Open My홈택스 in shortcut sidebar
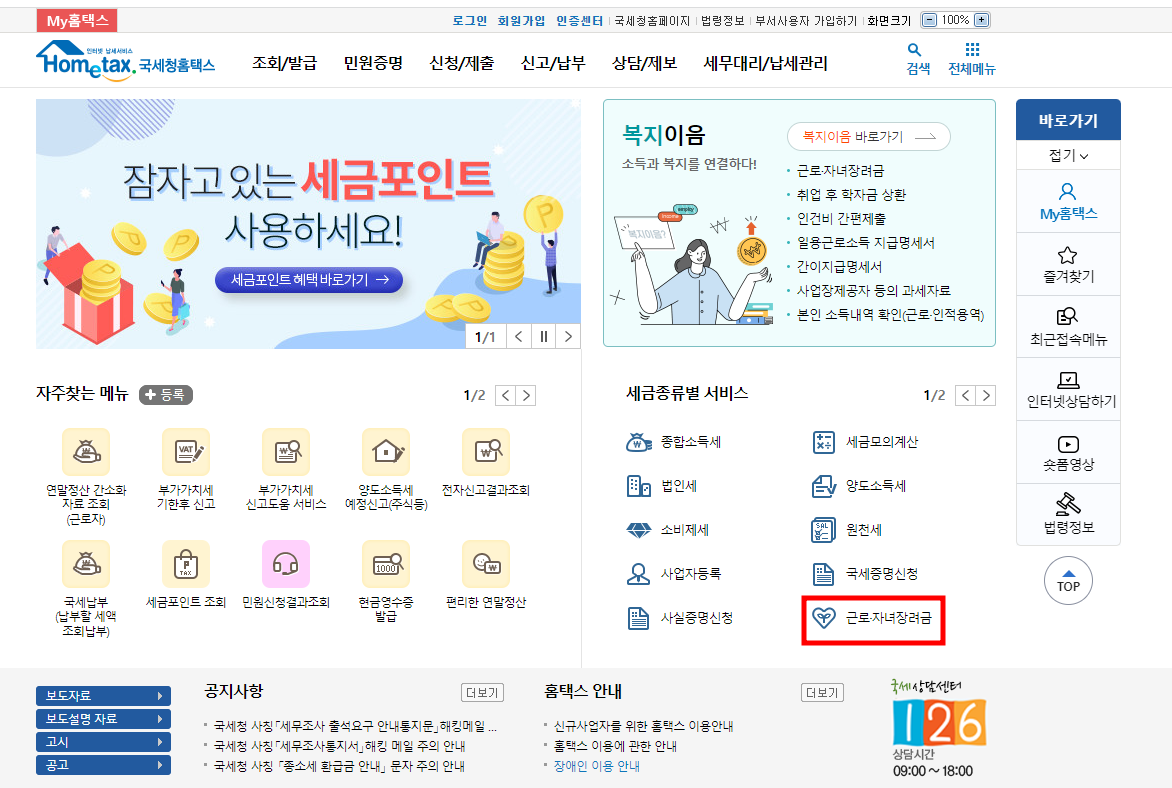This screenshot has width=1172, height=788. click(1068, 202)
